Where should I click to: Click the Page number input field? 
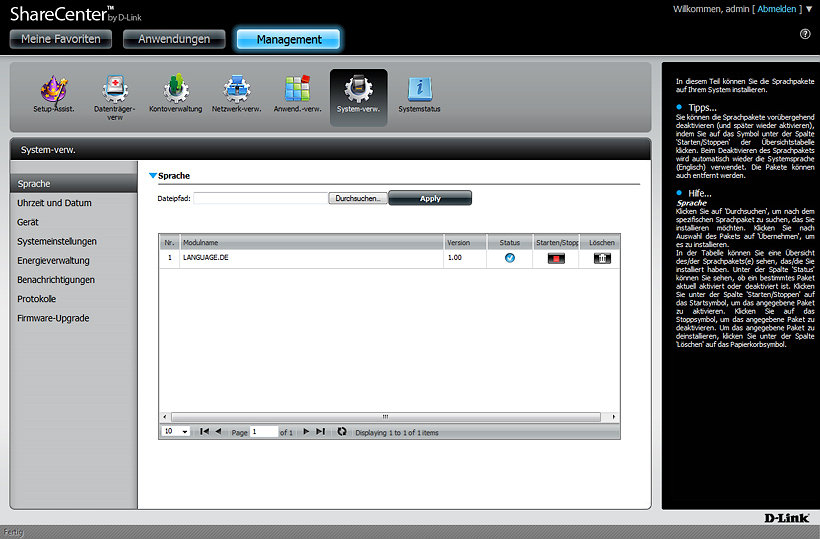coord(264,431)
